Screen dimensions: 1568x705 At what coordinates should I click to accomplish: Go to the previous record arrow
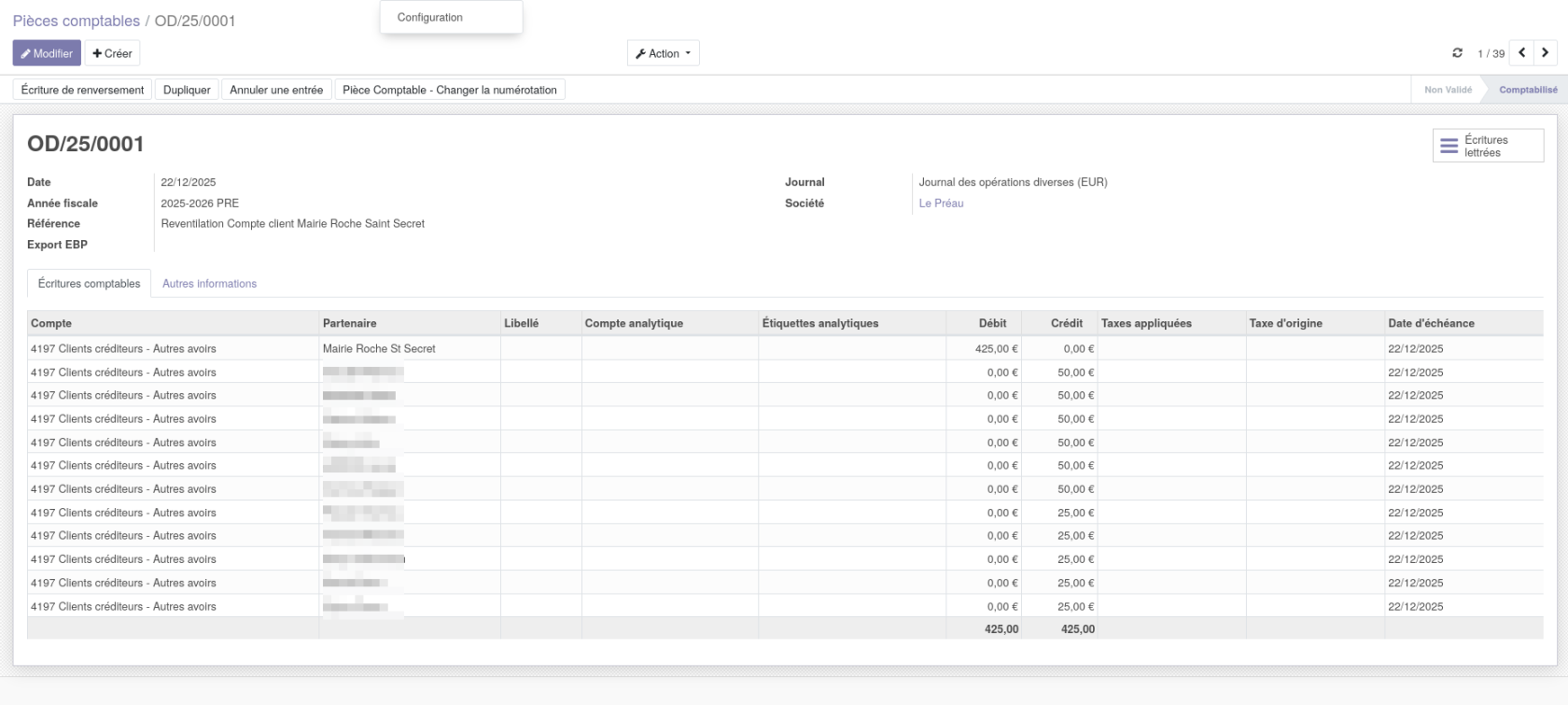click(1522, 53)
